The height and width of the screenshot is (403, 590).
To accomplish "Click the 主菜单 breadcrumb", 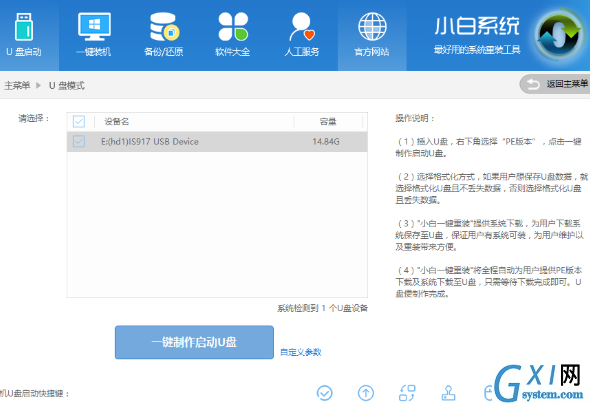I will 17,85.
